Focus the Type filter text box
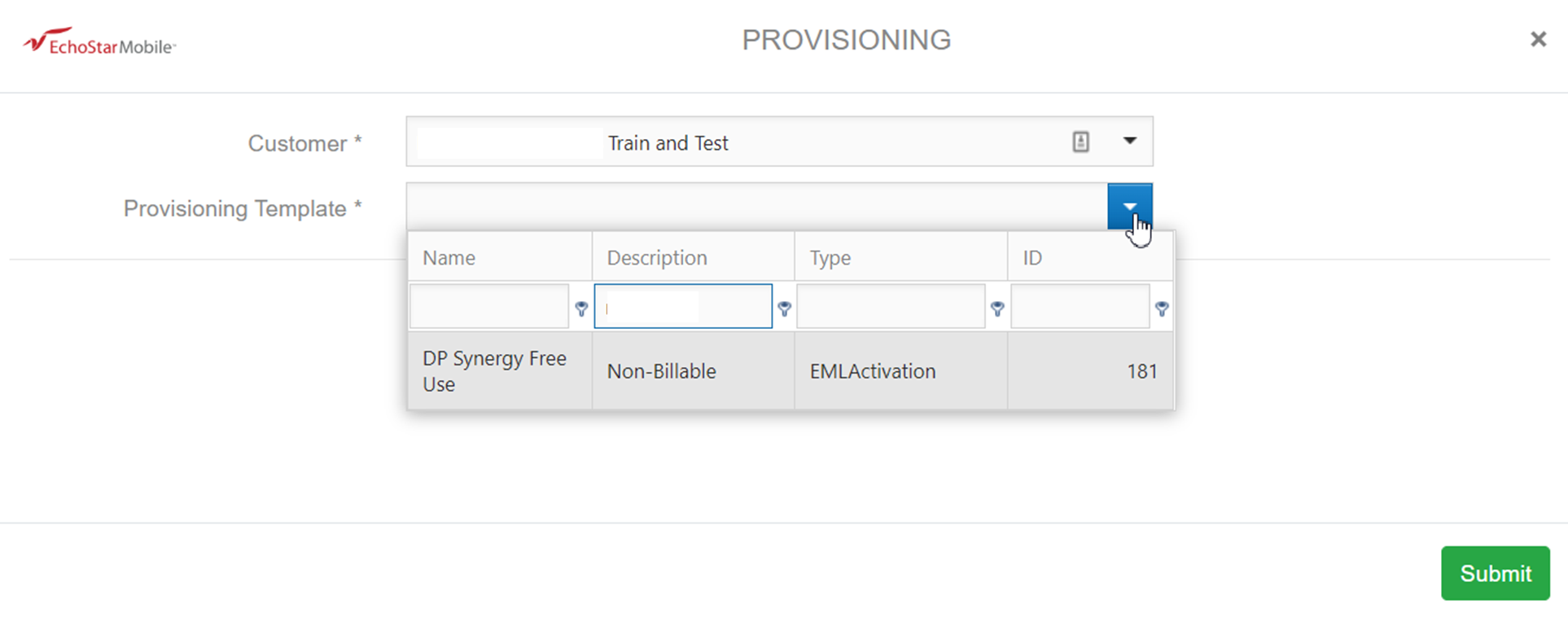This screenshot has width=1568, height=617. (891, 307)
